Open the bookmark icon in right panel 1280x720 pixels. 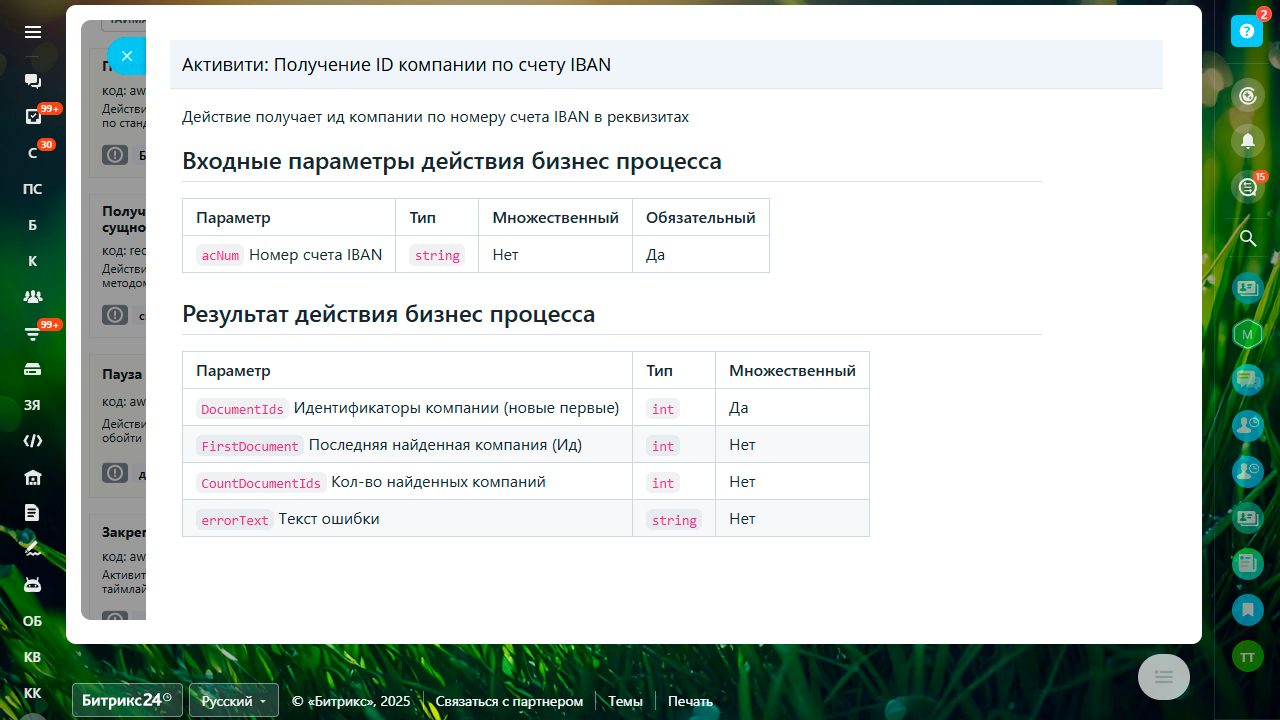pyautogui.click(x=1247, y=608)
